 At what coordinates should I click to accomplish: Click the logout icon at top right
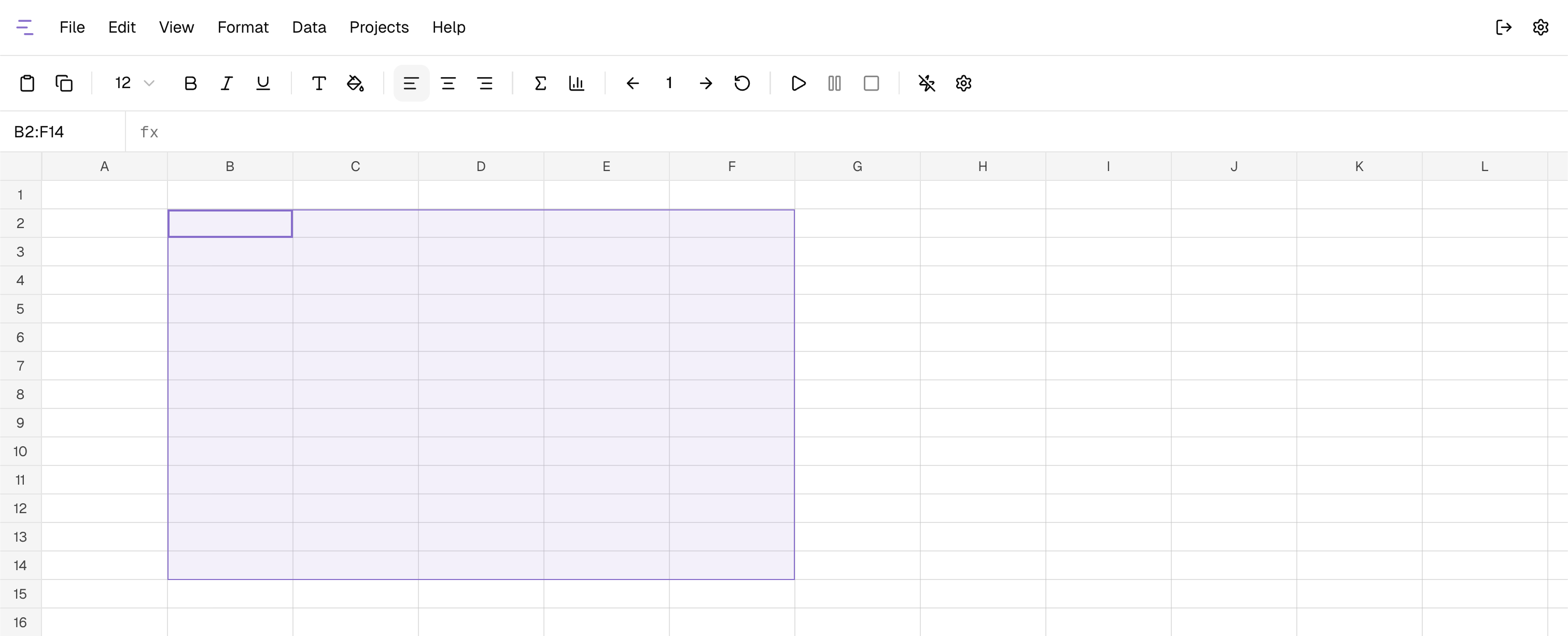pyautogui.click(x=1504, y=27)
